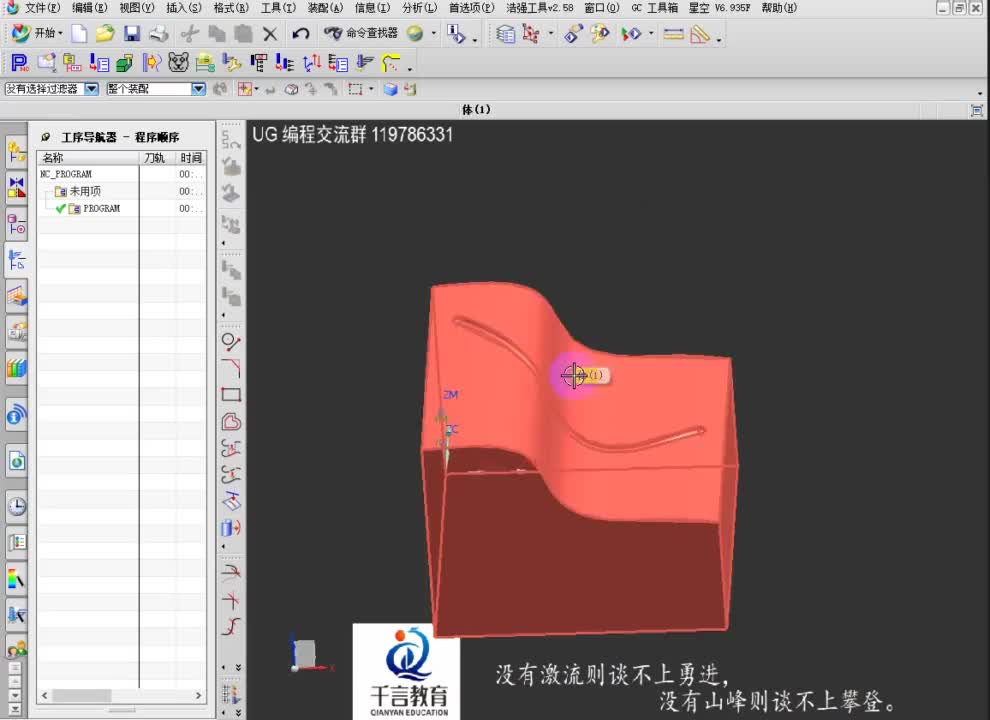990x720 pixels.
Task: Click the navigator horizontal scrollbar thumb
Action: click(x=81, y=695)
